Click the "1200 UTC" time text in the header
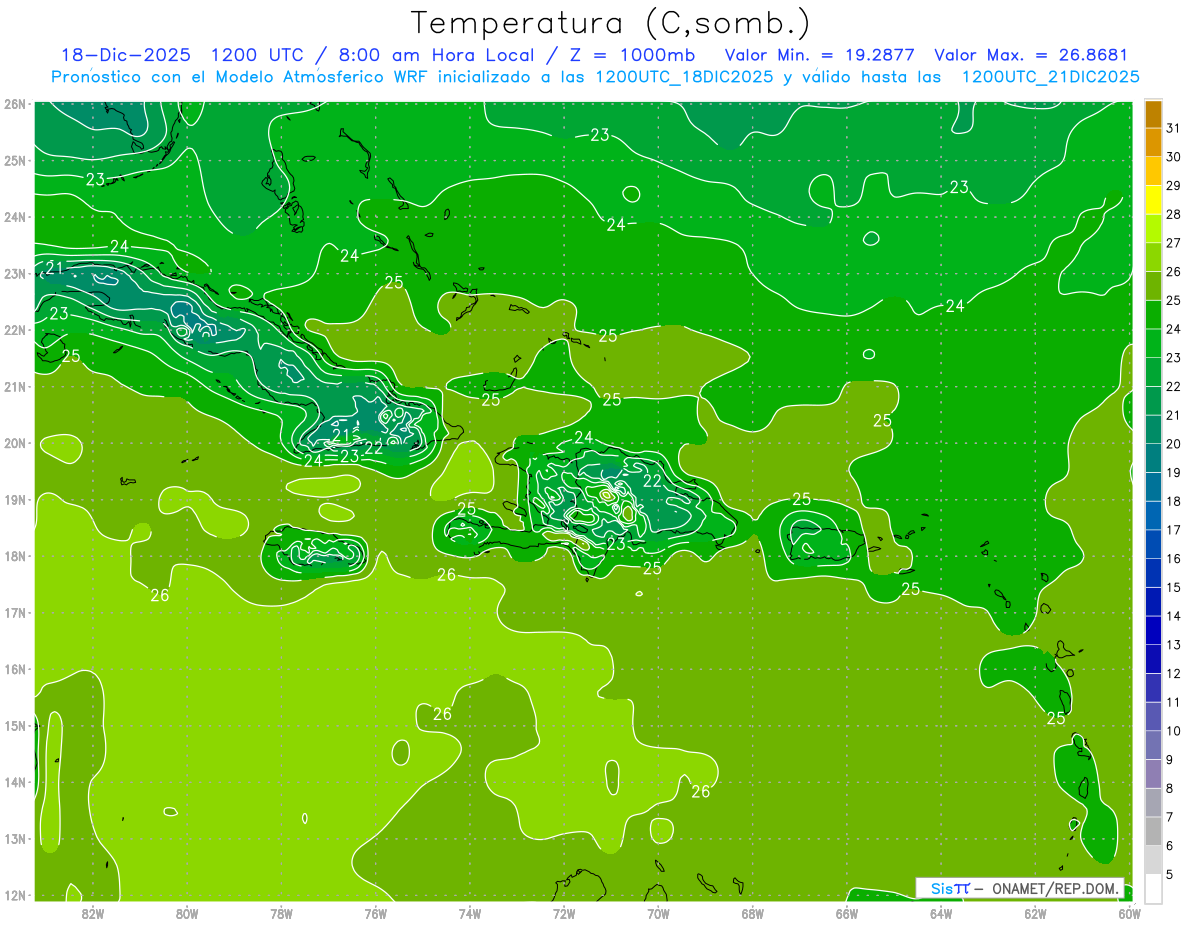 point(258,55)
